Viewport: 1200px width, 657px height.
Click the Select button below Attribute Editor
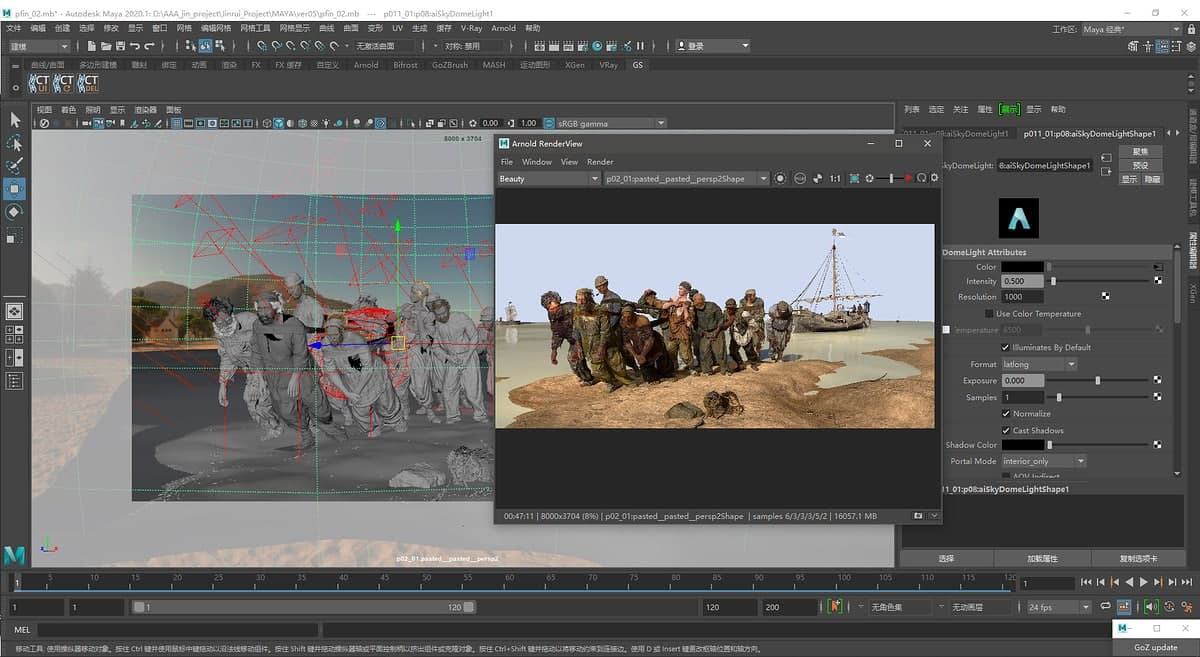click(947, 559)
